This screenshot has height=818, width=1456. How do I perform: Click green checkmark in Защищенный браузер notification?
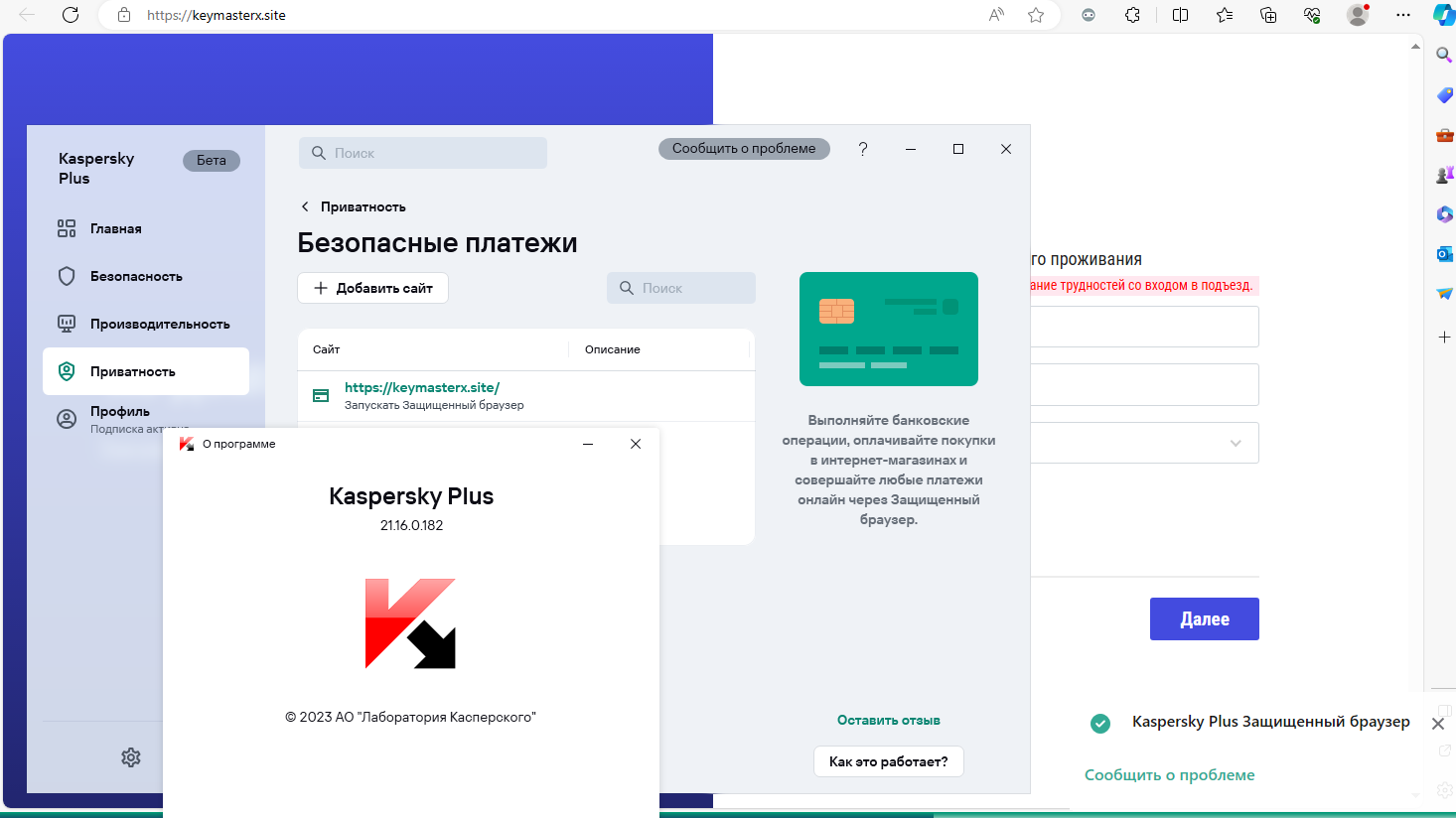point(1100,724)
